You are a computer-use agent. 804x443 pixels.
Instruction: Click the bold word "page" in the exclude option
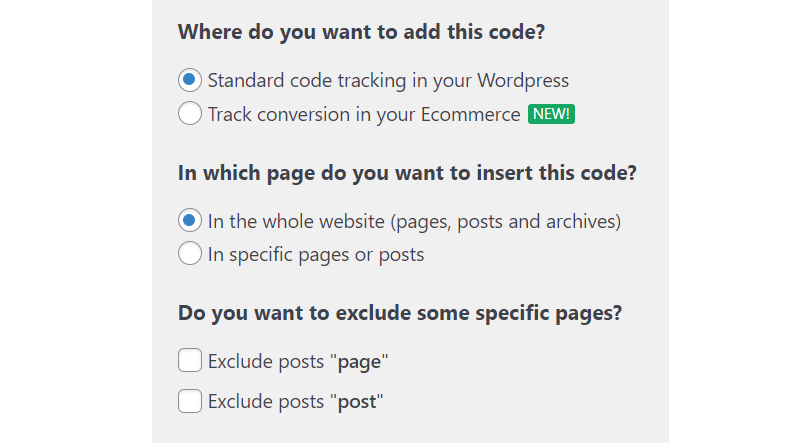tap(360, 362)
